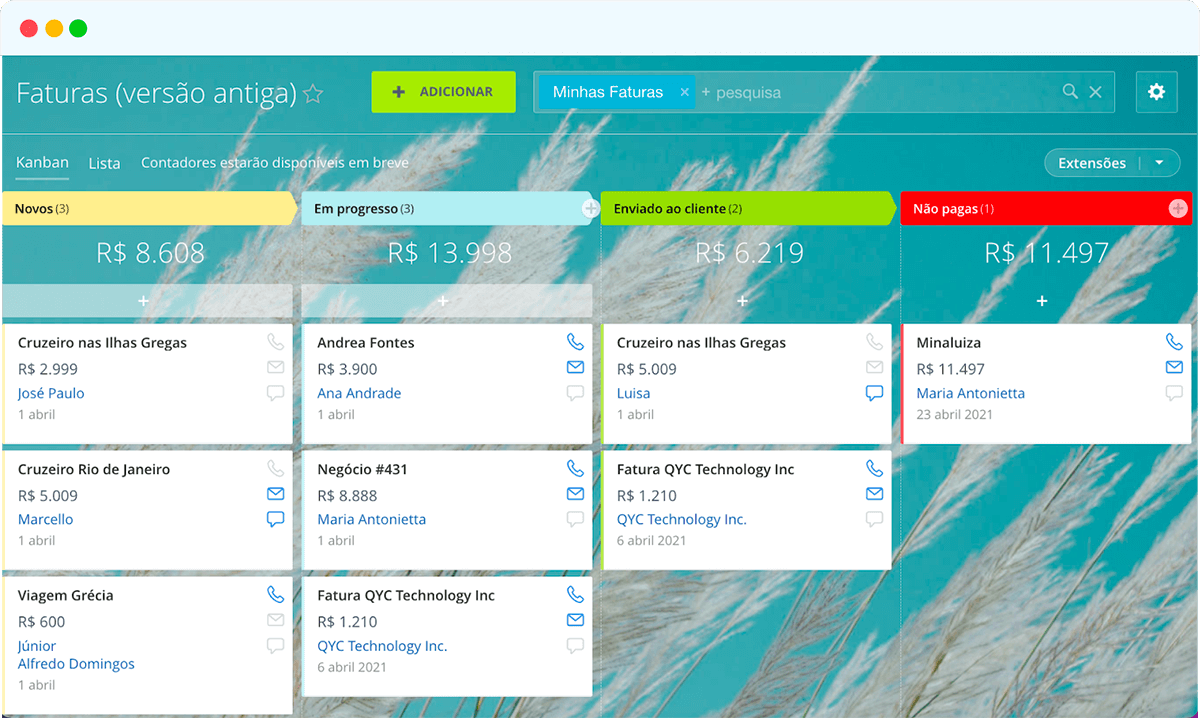Click email icon on Negócio #431 card
Image resolution: width=1200 pixels, height=718 pixels.
[x=575, y=494]
